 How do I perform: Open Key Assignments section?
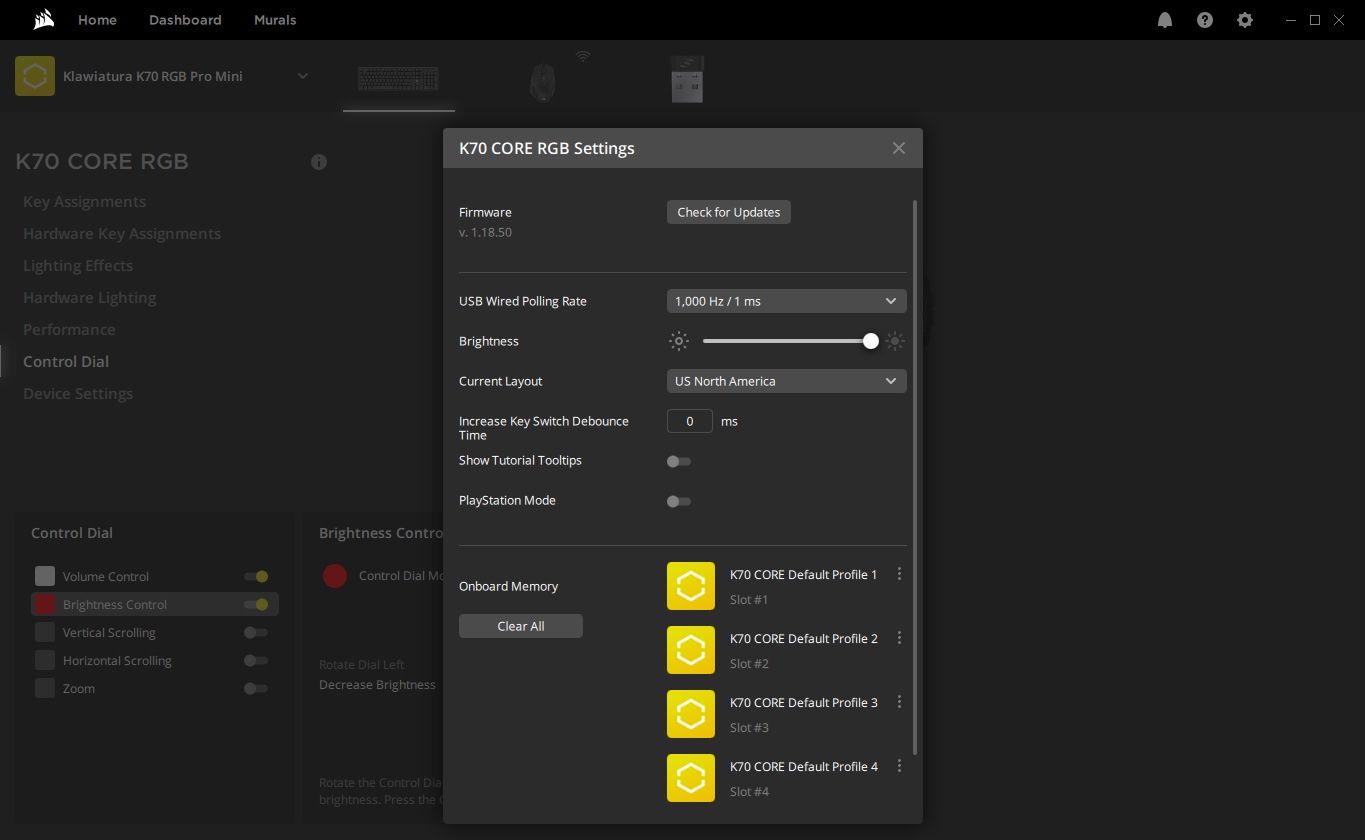(84, 202)
